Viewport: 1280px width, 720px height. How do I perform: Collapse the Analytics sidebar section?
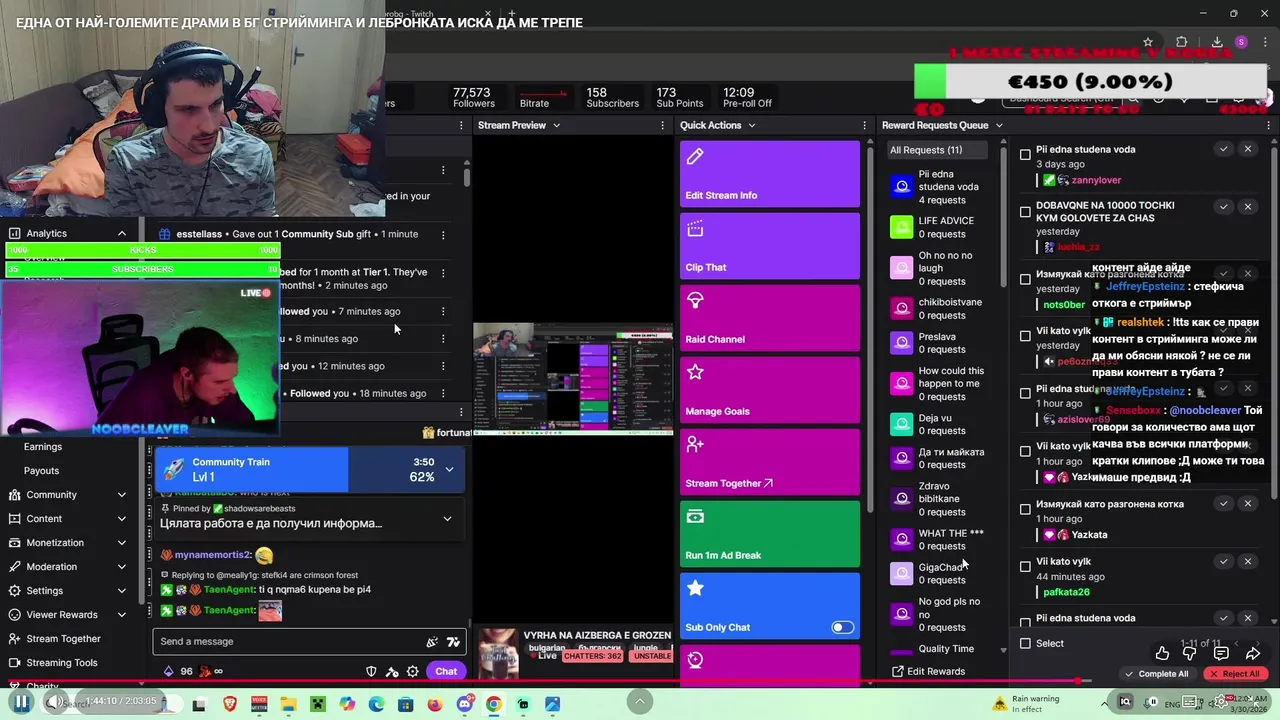[121, 233]
